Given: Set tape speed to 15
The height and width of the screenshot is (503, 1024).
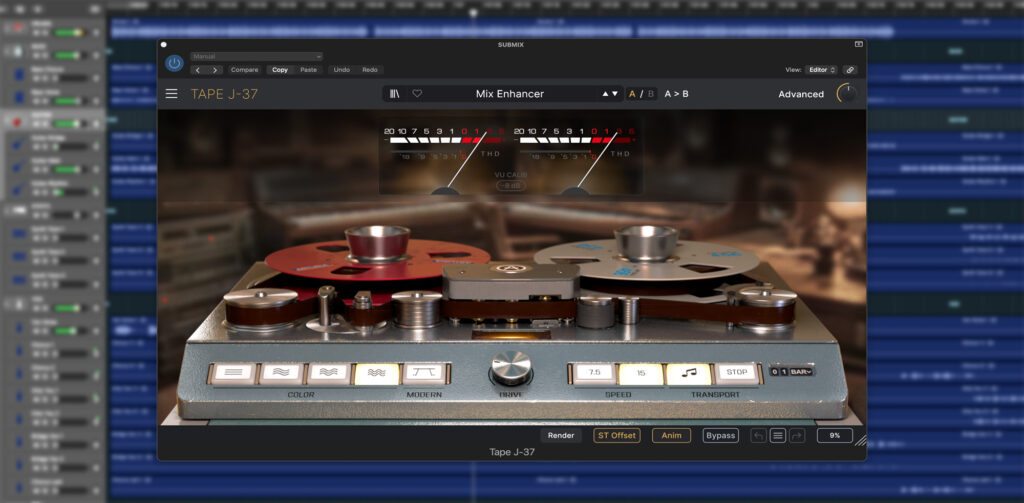Looking at the screenshot, I should (x=641, y=373).
